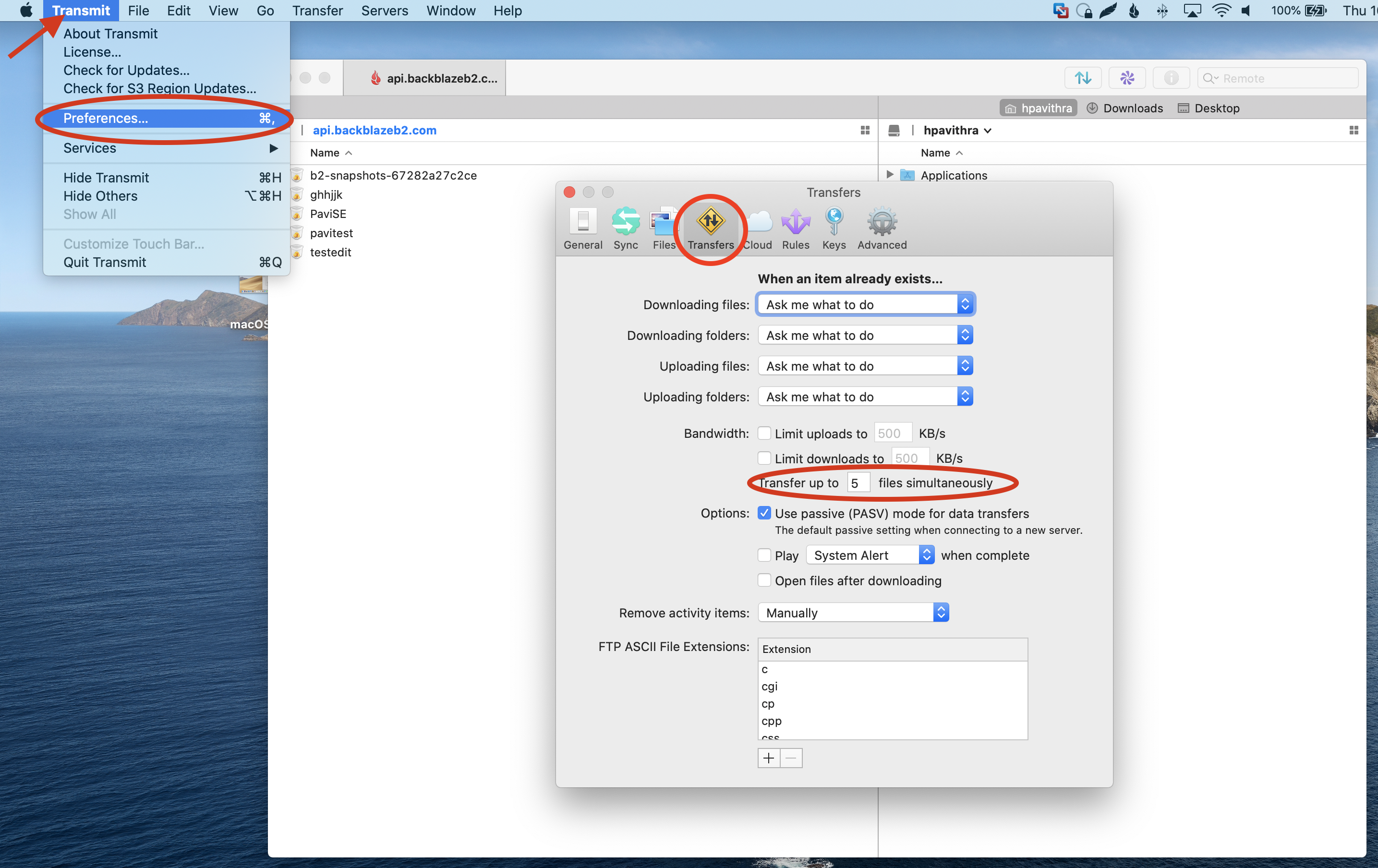The width and height of the screenshot is (1378, 868).
Task: Click the info toolbar icon
Action: click(x=1171, y=78)
